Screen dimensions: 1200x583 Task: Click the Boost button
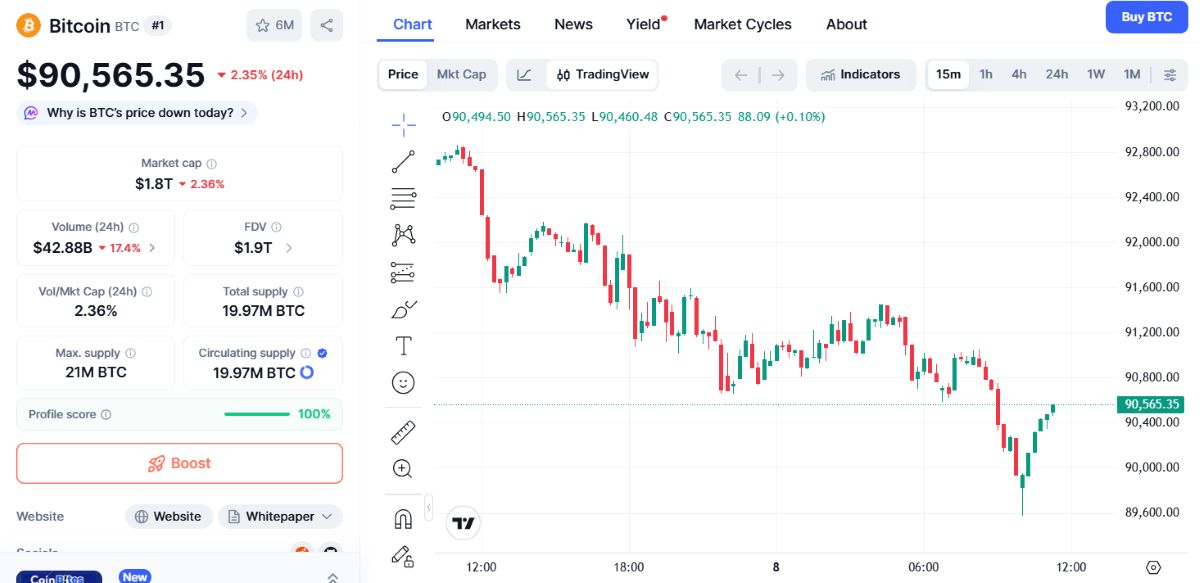179,463
